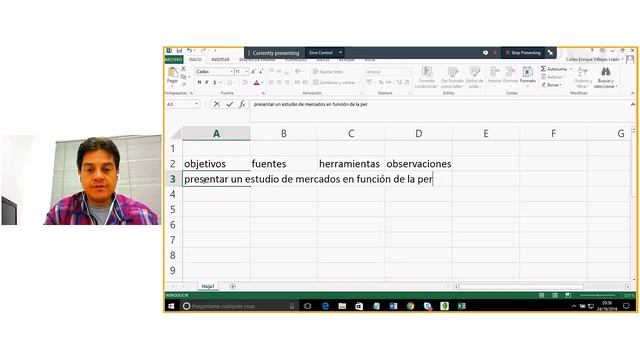Viewport: 640px width, 360px height.
Task: Toggle italic K formatting
Action: 207,83
